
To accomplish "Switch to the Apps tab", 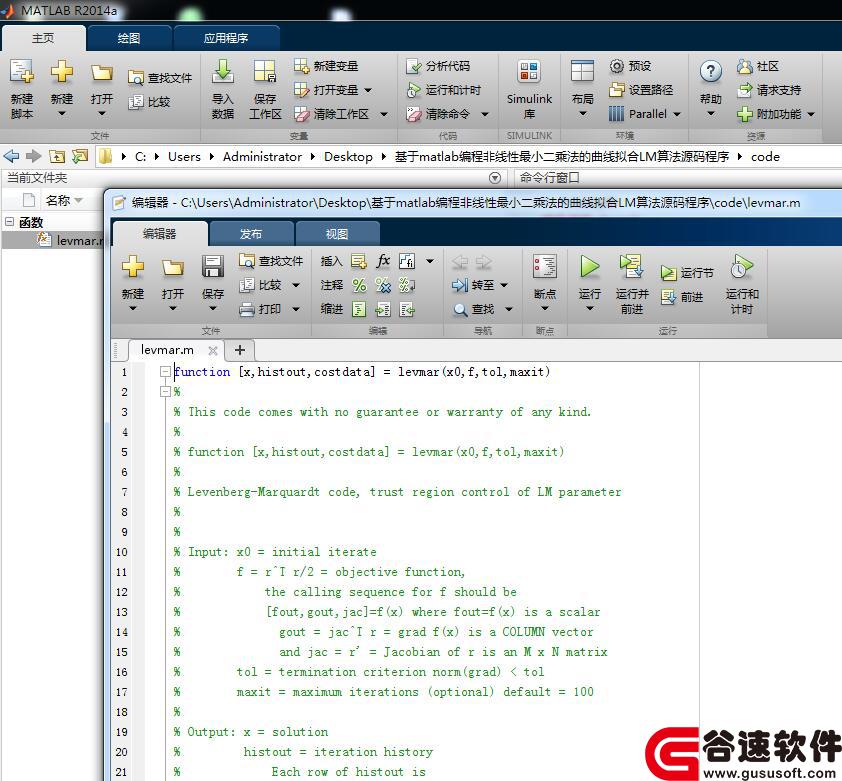I will pos(226,38).
